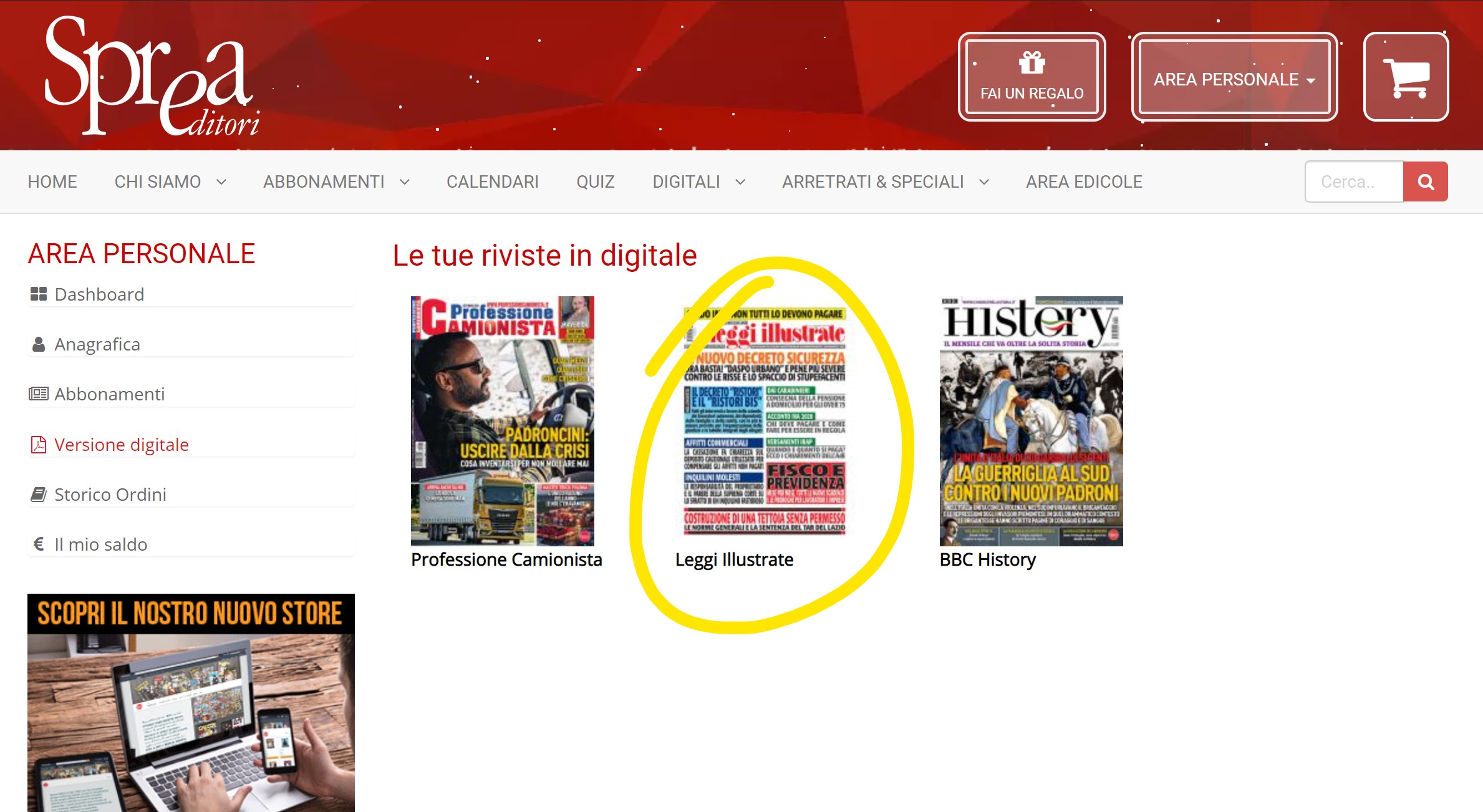
Task: Open the Area Edicole menu item
Action: [x=1084, y=181]
